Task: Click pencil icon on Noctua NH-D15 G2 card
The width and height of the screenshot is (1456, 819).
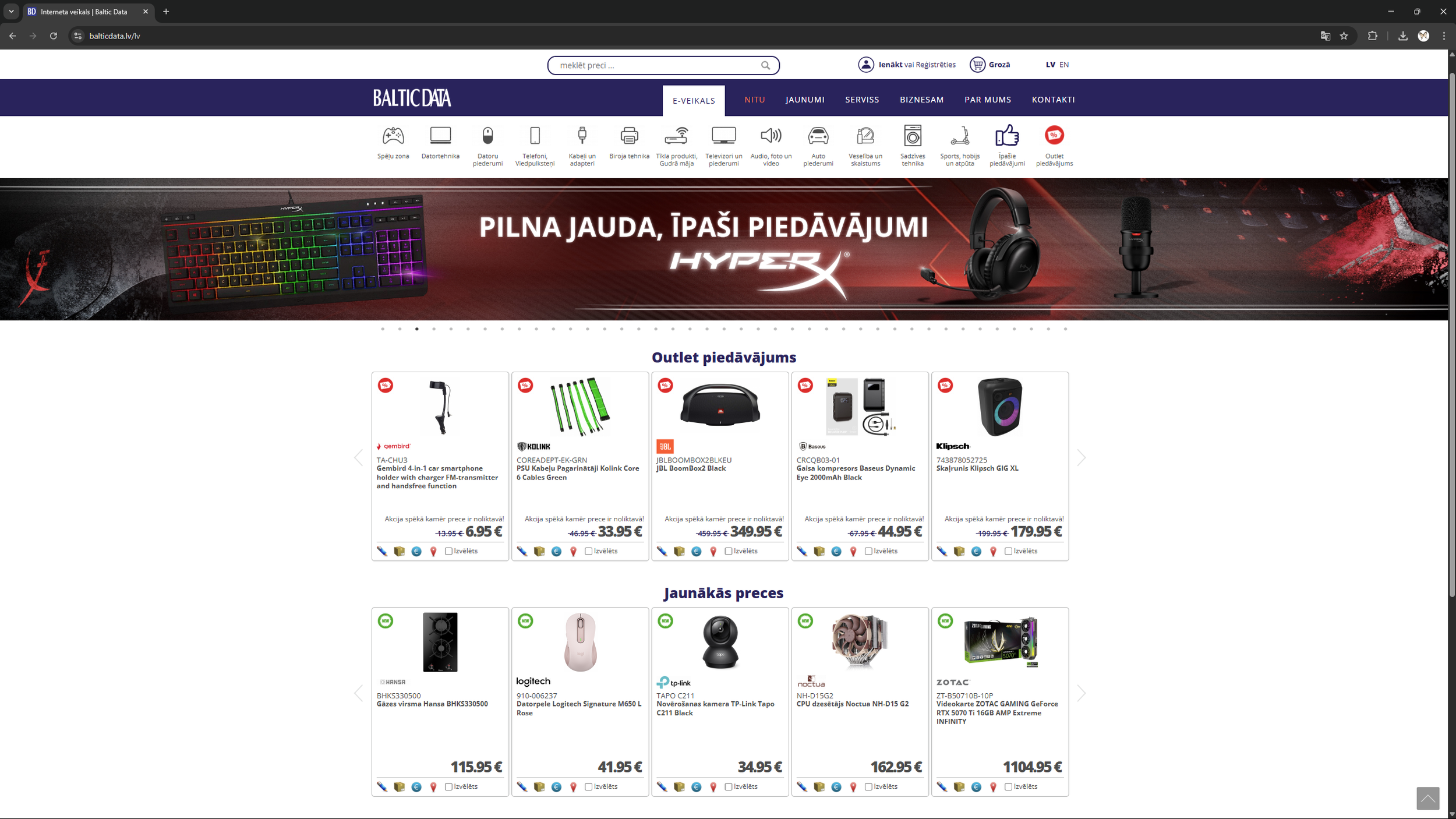Action: (802, 787)
